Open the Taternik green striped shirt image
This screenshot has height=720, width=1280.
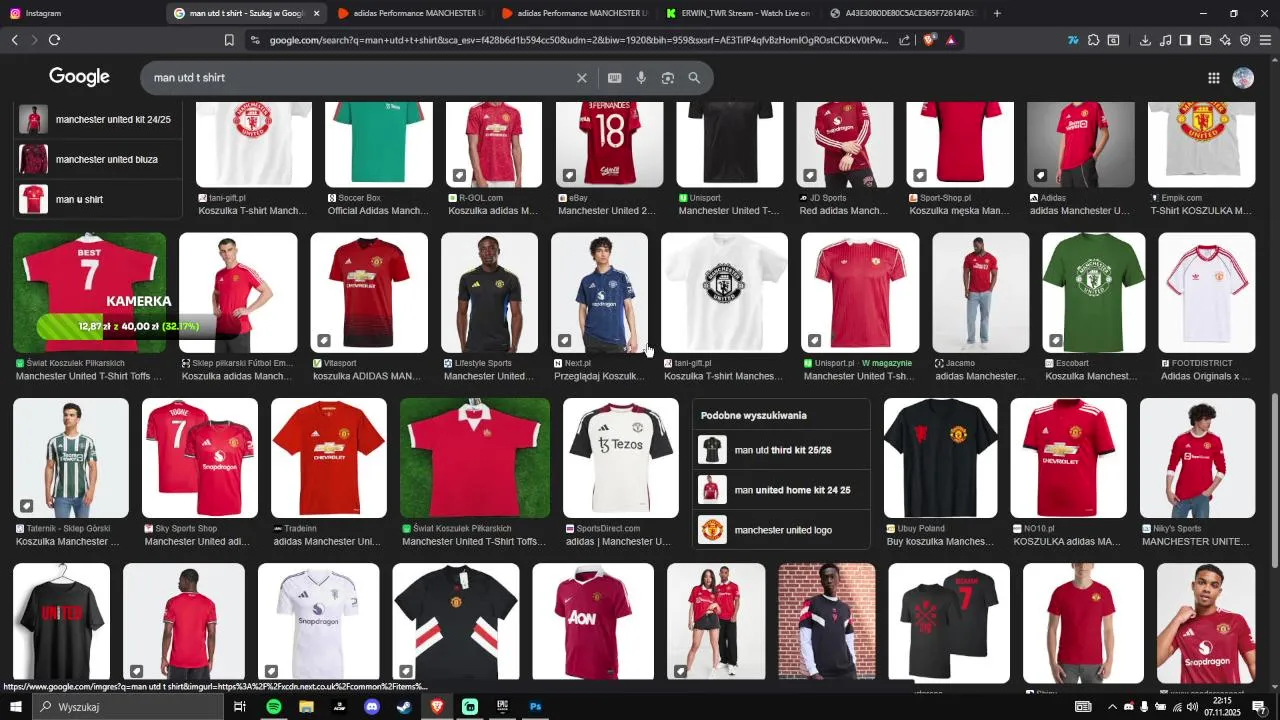[x=71, y=458]
